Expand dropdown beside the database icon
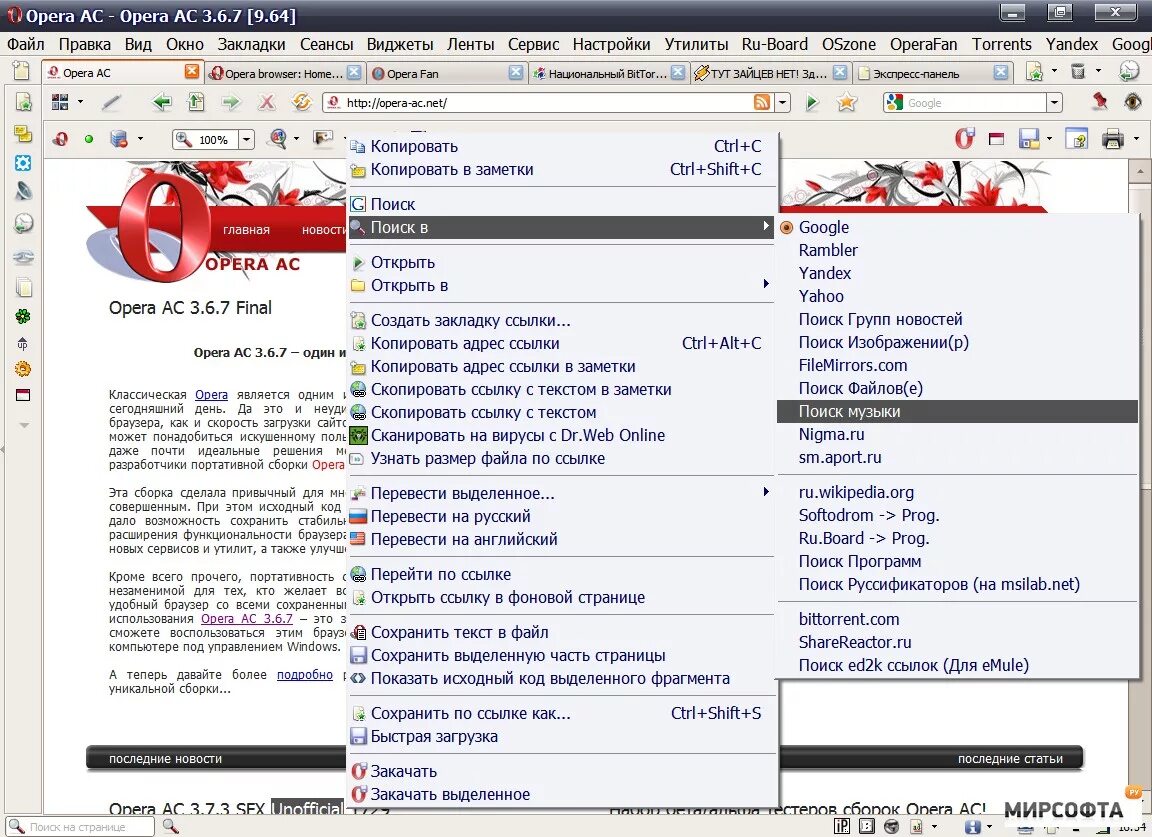Image resolution: width=1152 pixels, height=837 pixels. (x=140, y=139)
